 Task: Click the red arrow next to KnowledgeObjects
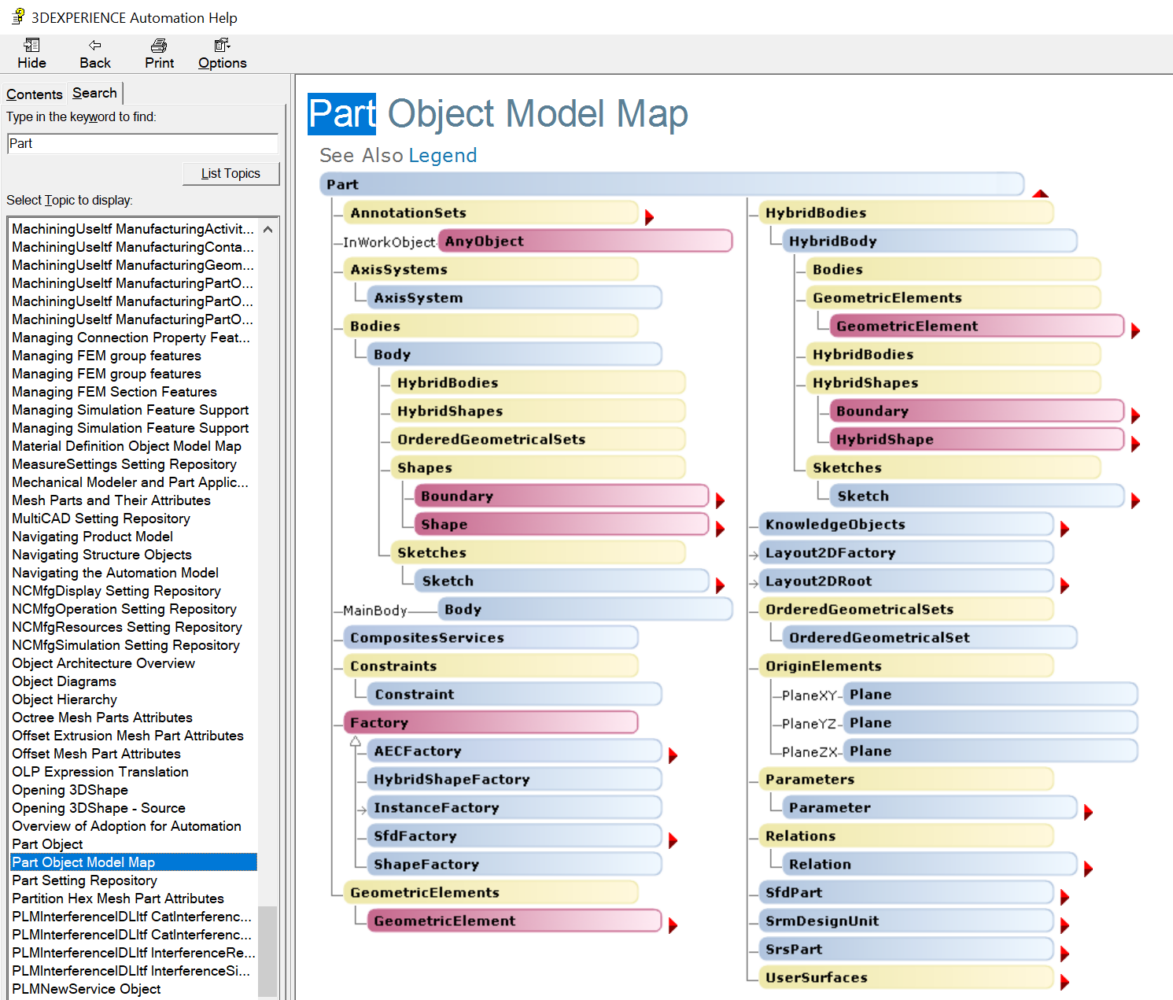point(1063,524)
